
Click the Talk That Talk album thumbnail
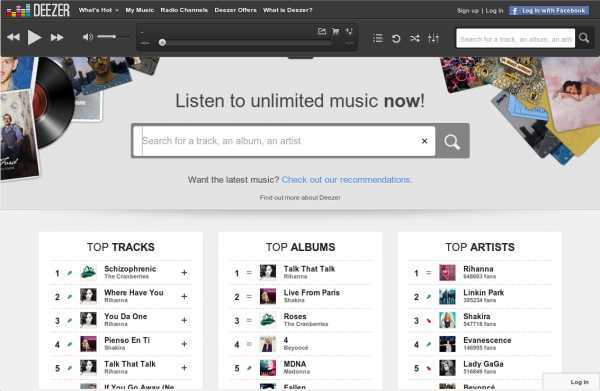(268, 272)
